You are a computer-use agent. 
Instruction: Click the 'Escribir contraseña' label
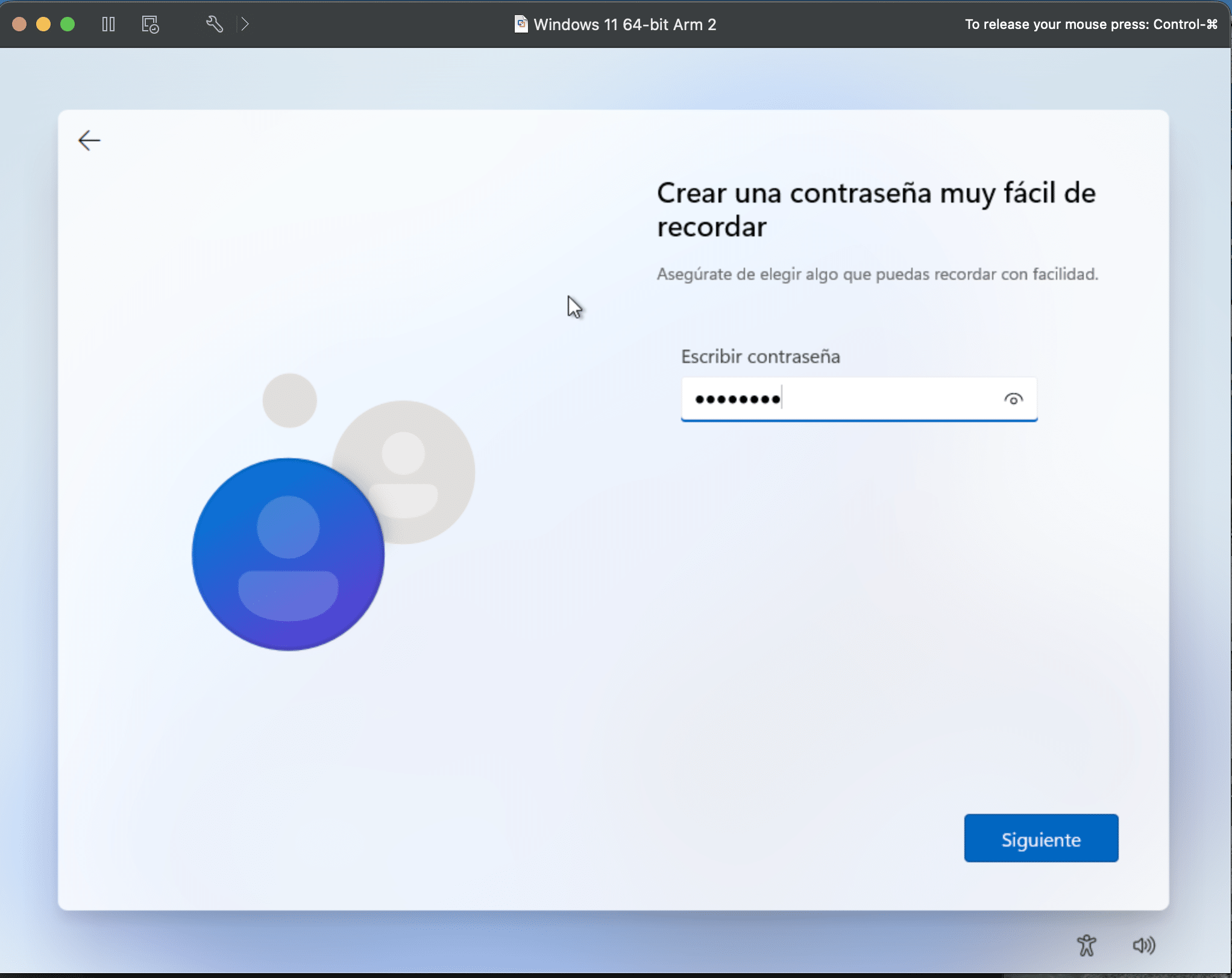(761, 356)
